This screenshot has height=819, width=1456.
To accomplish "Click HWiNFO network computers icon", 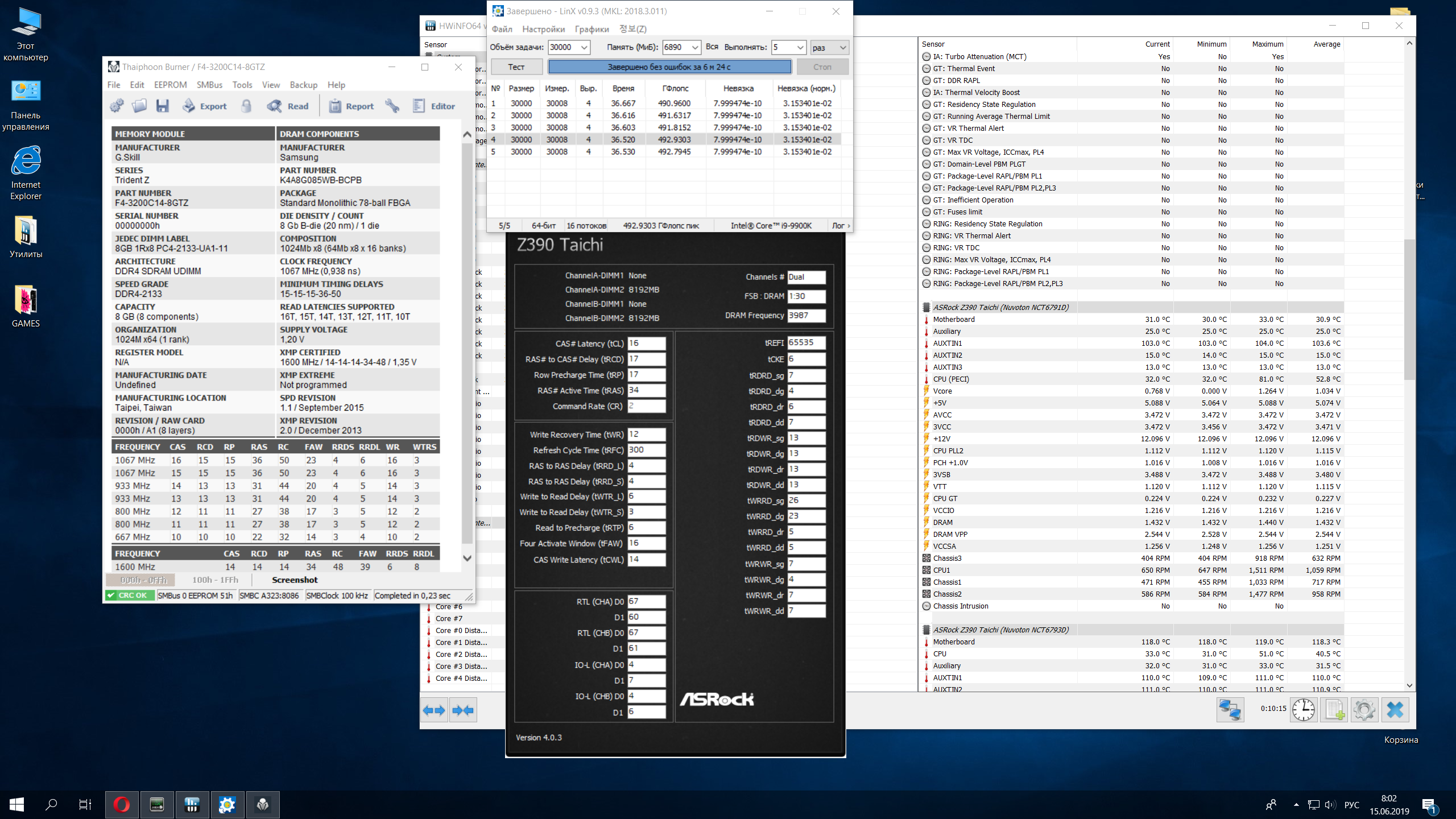I will pyautogui.click(x=1230, y=709).
